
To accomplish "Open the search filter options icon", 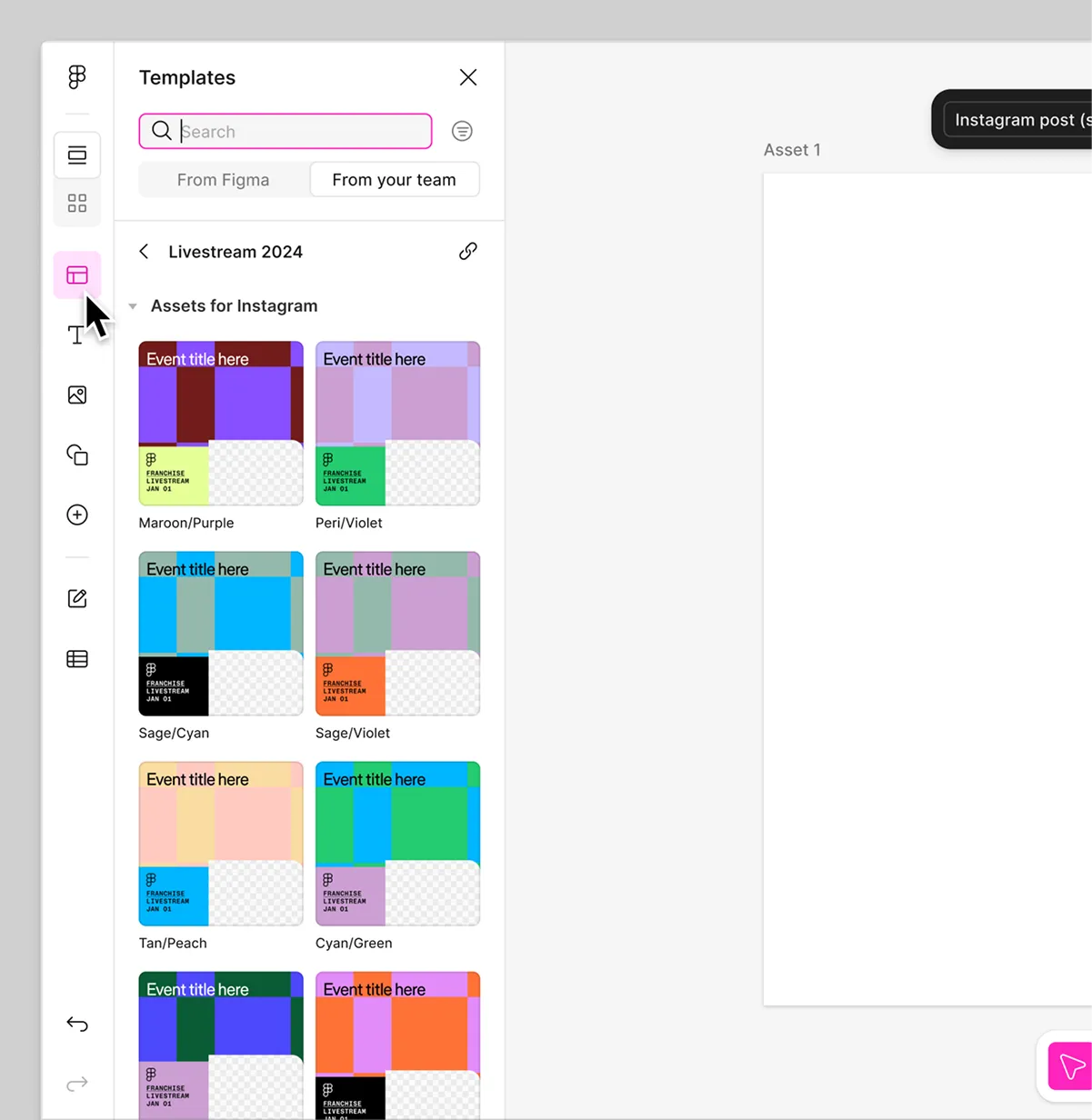I will pyautogui.click(x=462, y=131).
